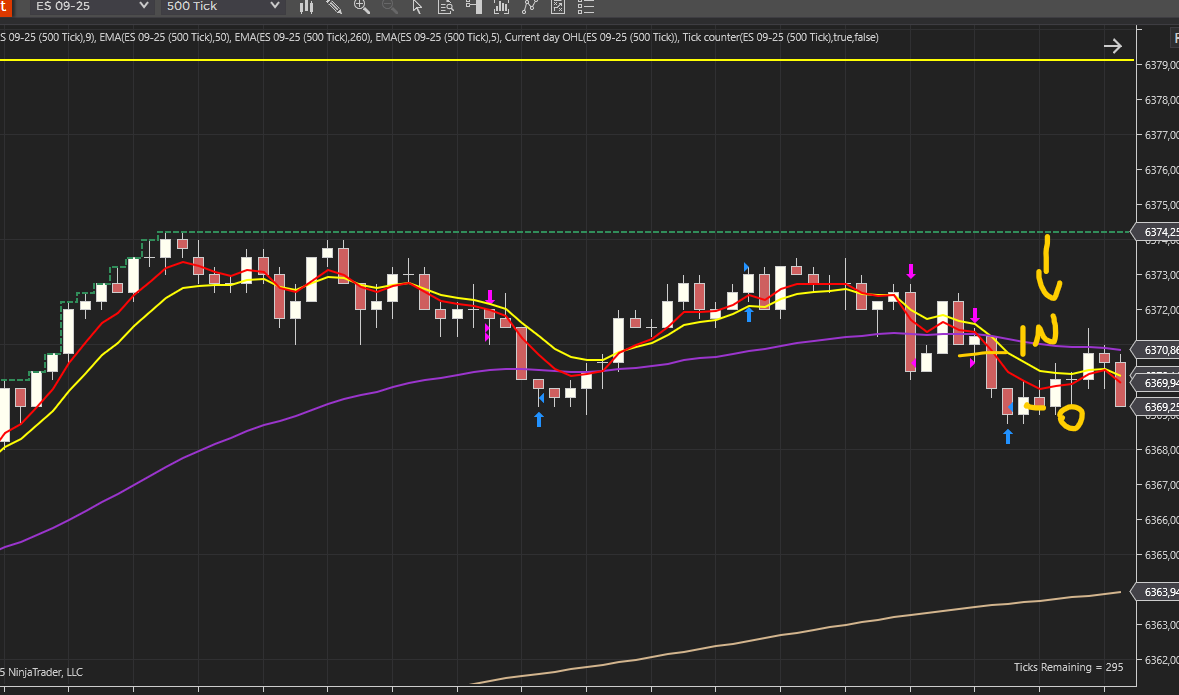
Task: Open the Indicators bar-chart icon
Action: click(x=502, y=7)
